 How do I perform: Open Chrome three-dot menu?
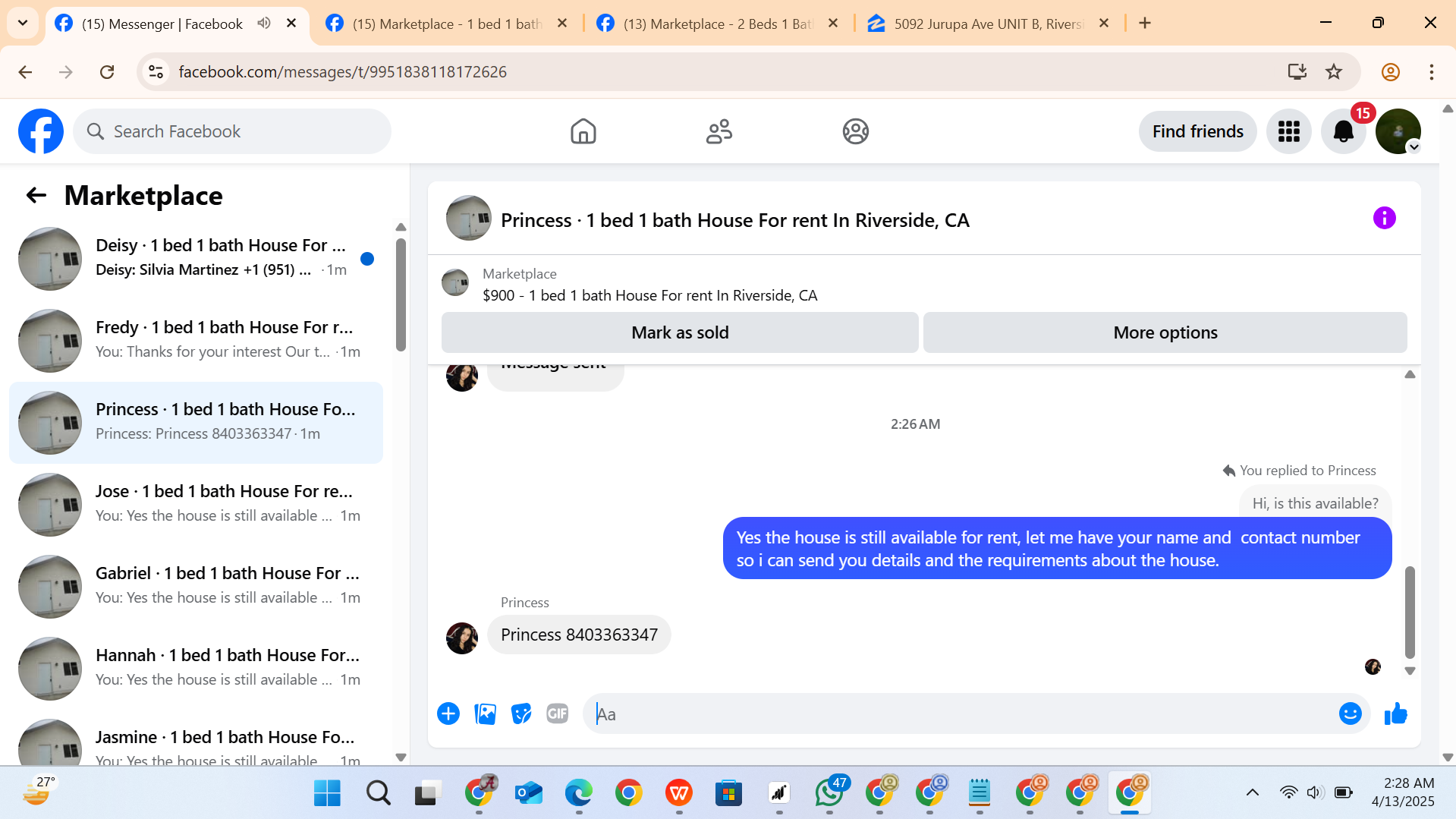(x=1432, y=72)
